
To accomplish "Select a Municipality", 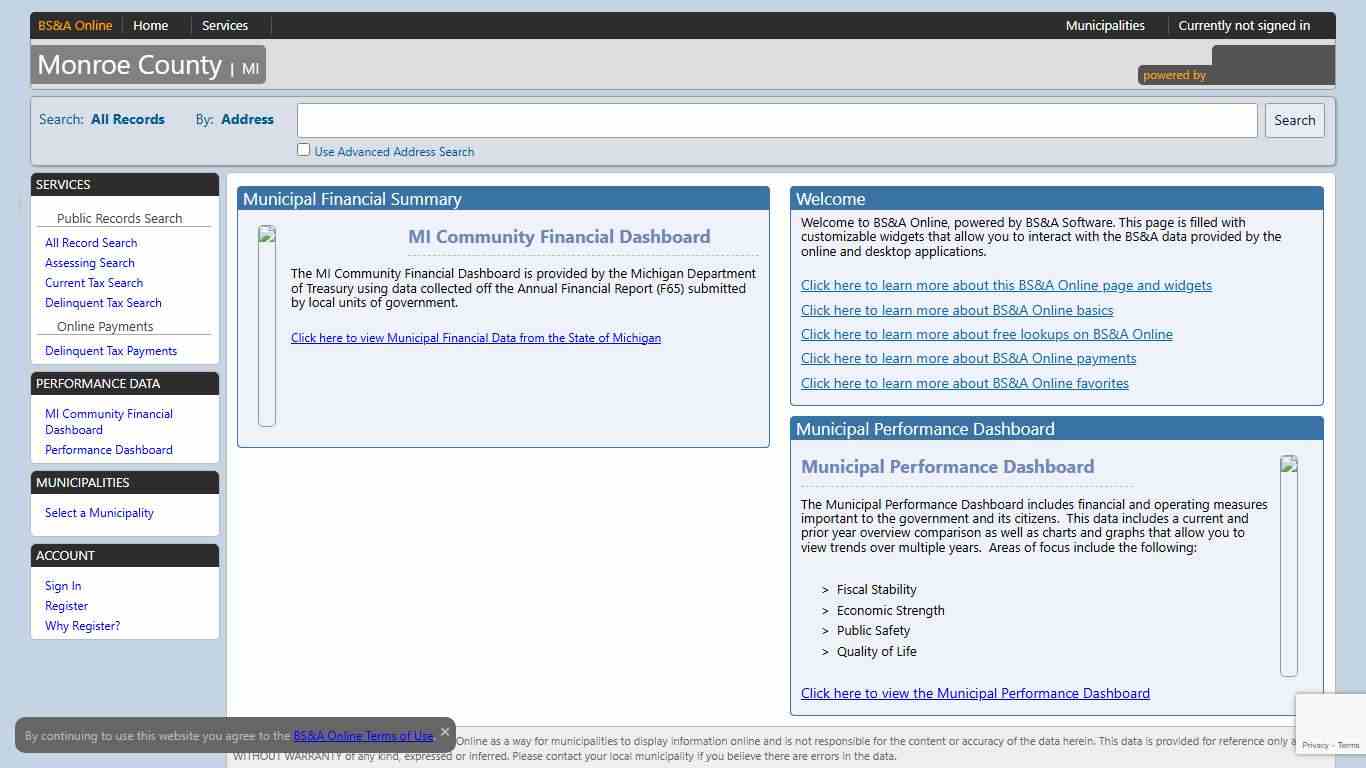I will (x=99, y=512).
